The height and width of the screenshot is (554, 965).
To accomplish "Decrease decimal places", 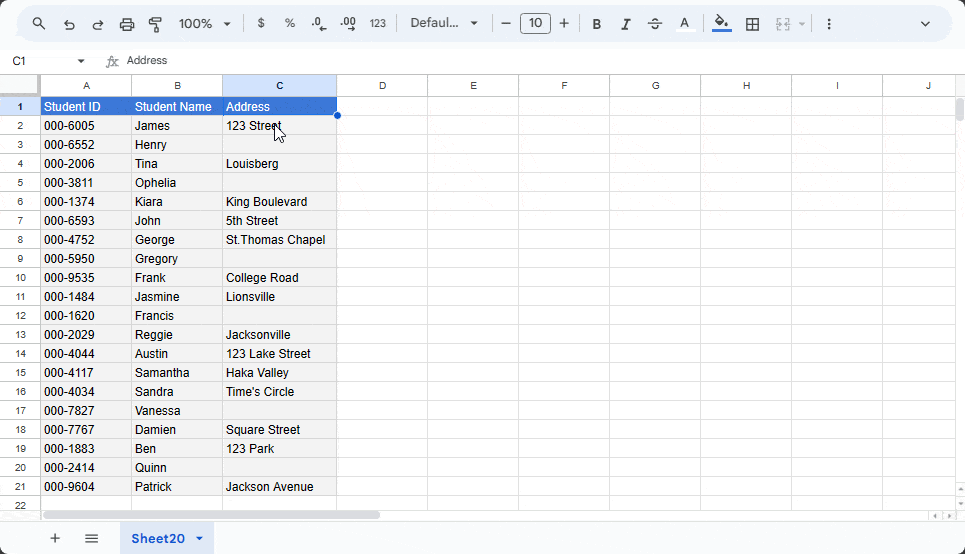I will [319, 24].
